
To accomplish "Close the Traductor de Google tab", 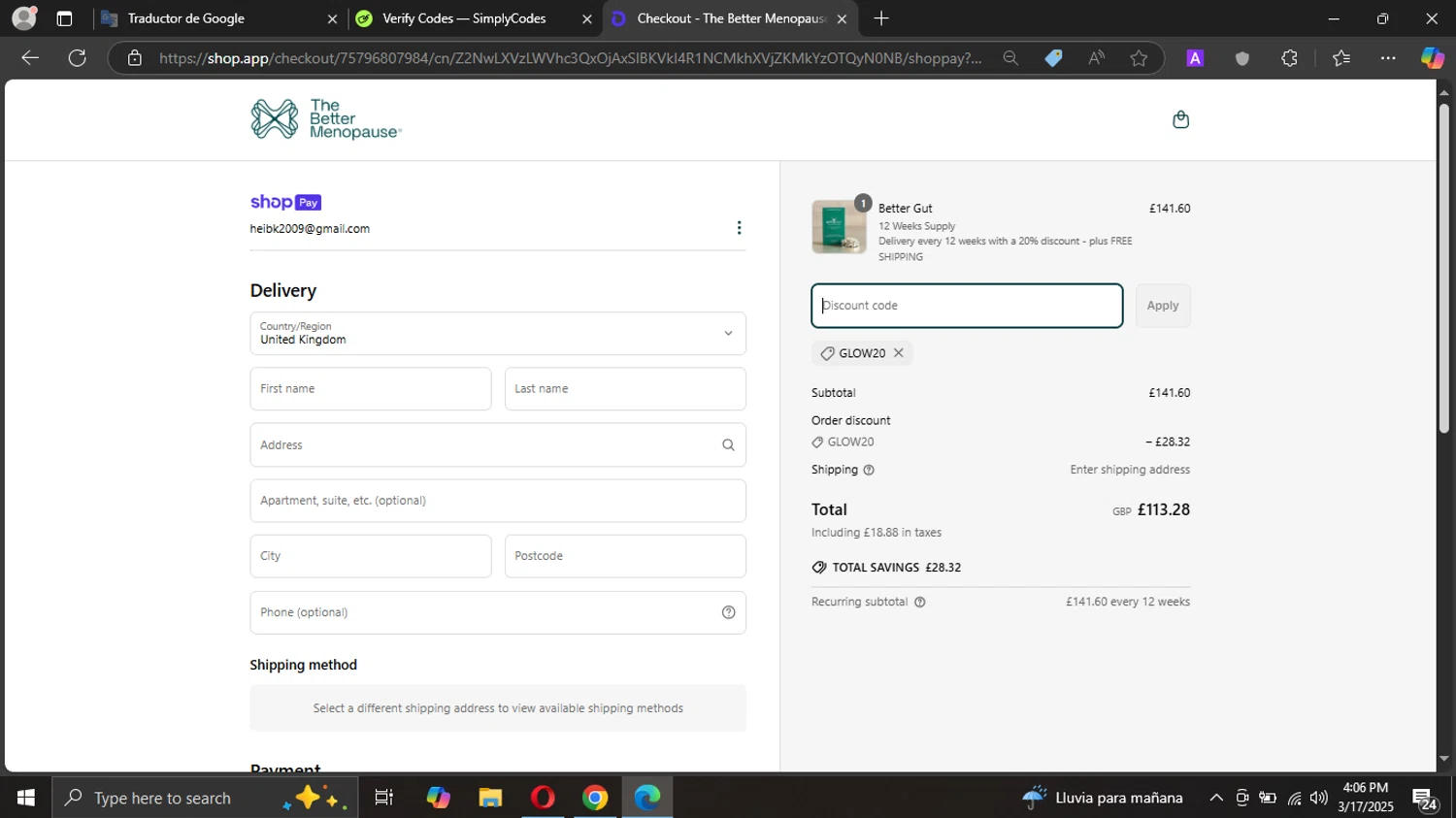I will [x=332, y=18].
